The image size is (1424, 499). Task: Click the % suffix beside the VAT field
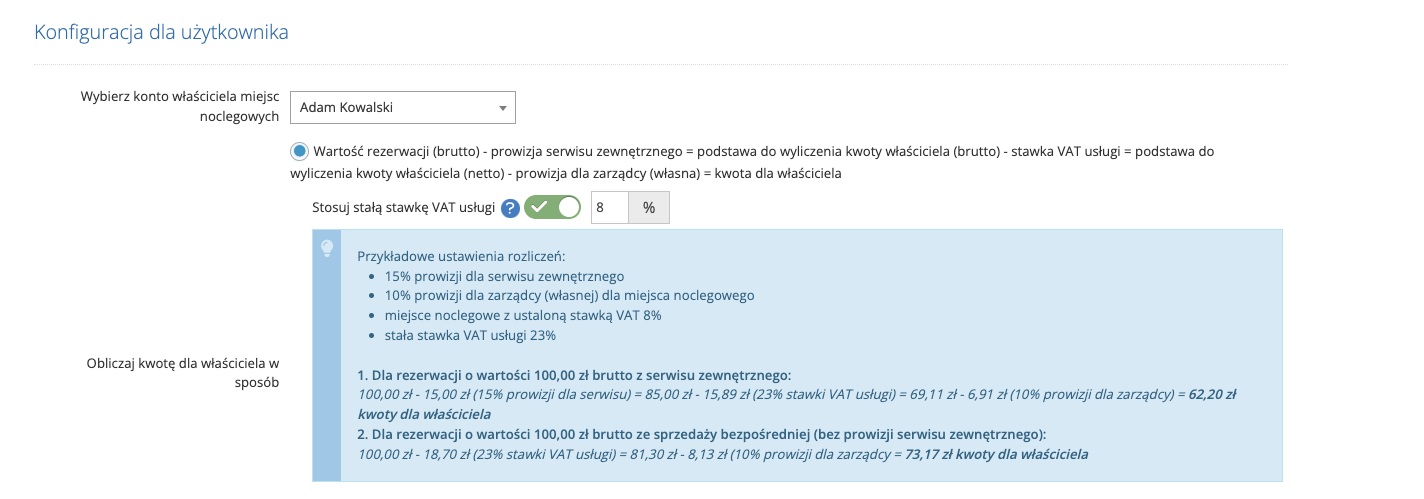click(x=649, y=208)
